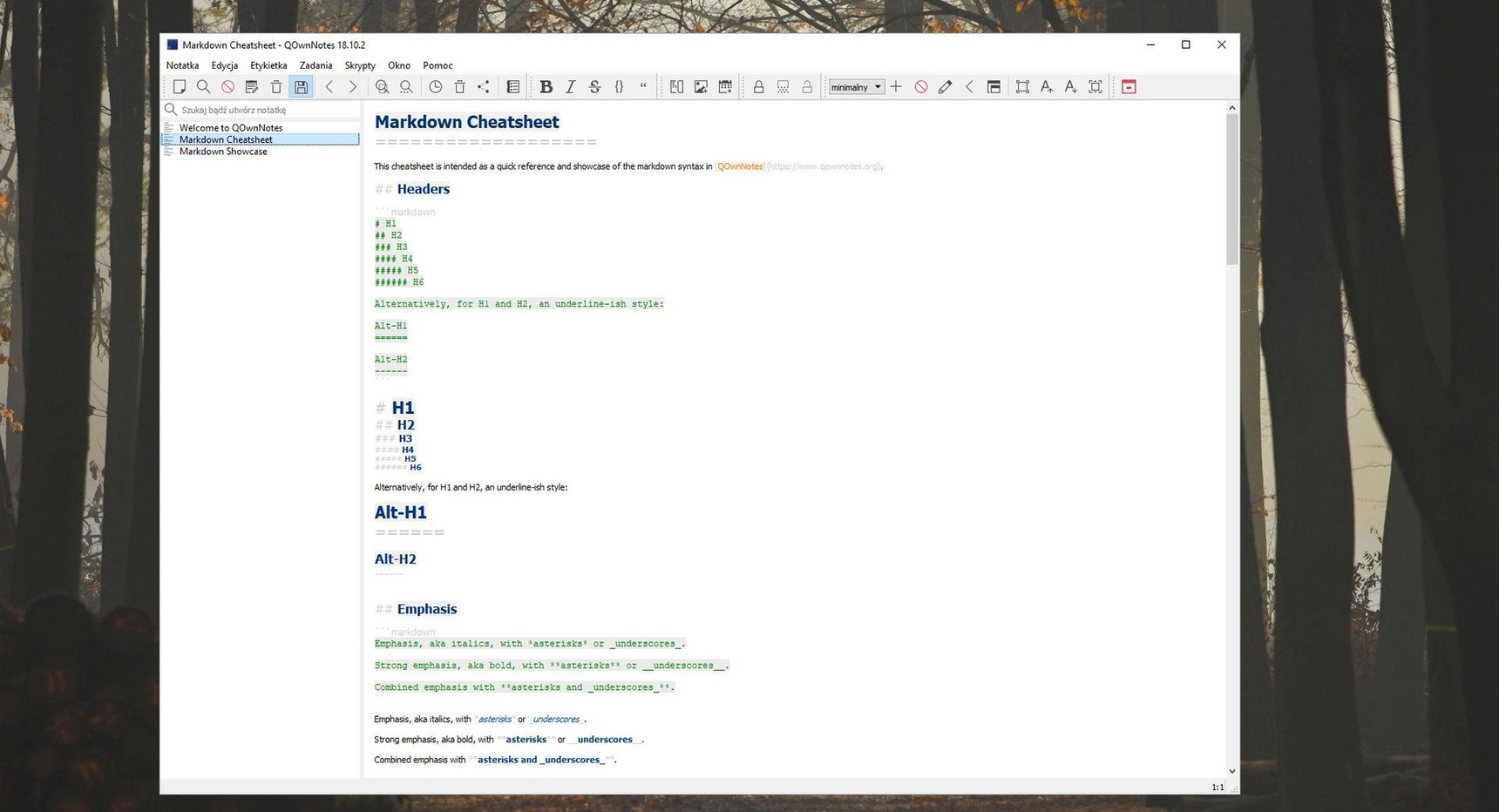
Task: Open the Okno menu
Action: tap(399, 65)
